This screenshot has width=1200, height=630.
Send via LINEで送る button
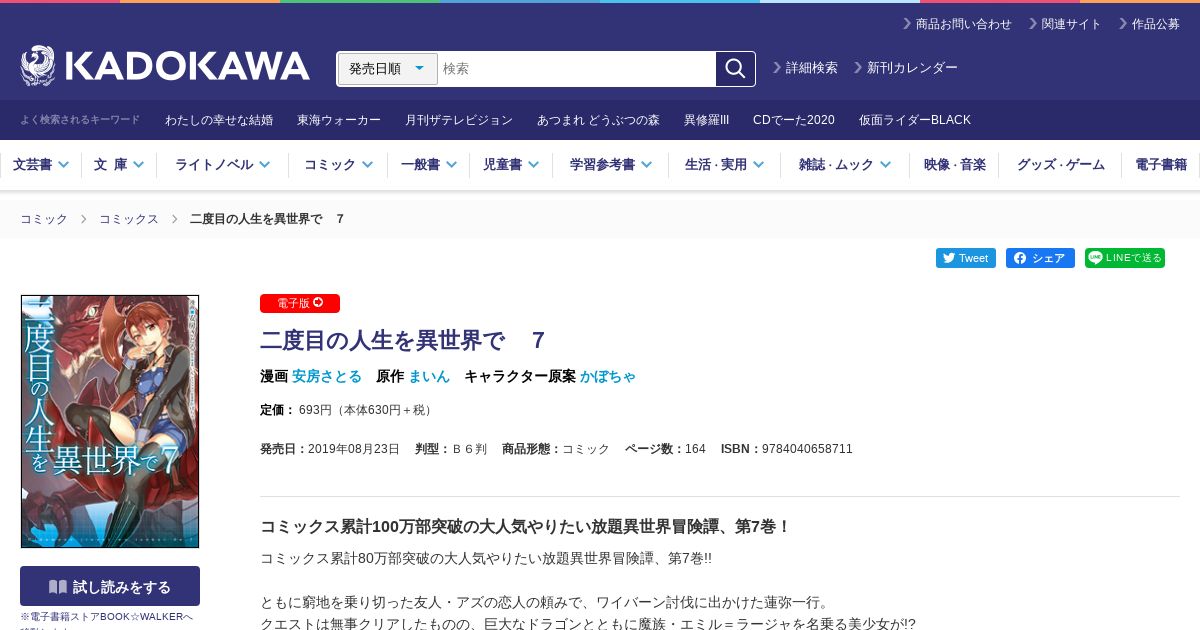click(1125, 258)
